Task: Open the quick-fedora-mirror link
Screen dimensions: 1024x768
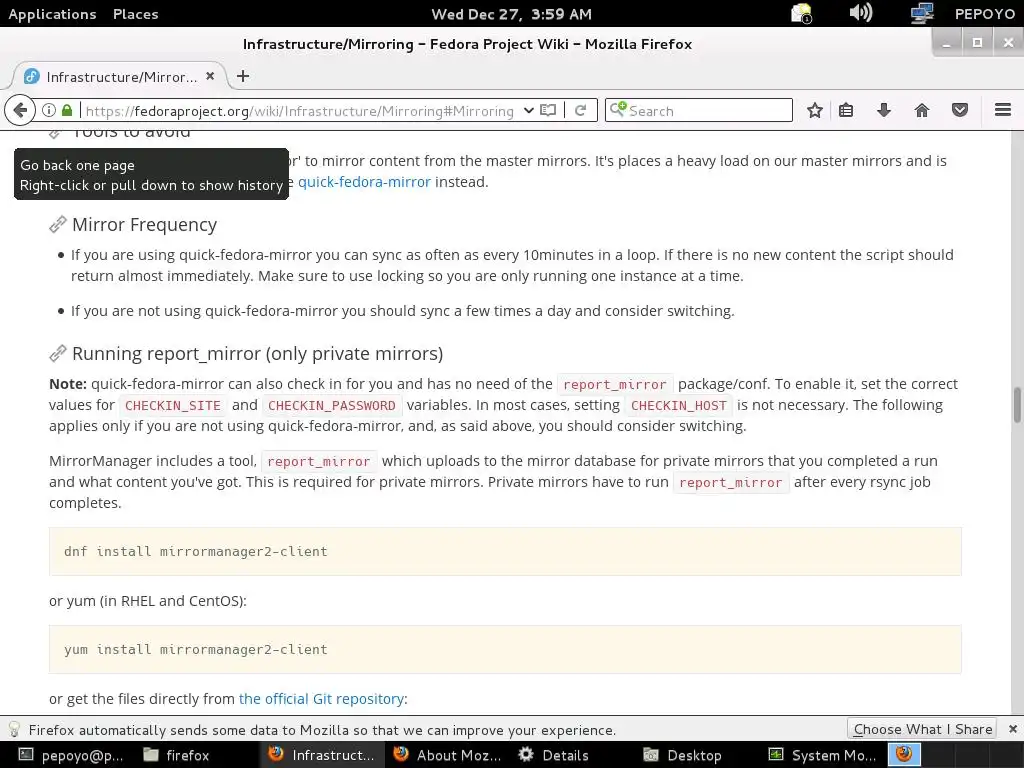Action: tap(364, 182)
